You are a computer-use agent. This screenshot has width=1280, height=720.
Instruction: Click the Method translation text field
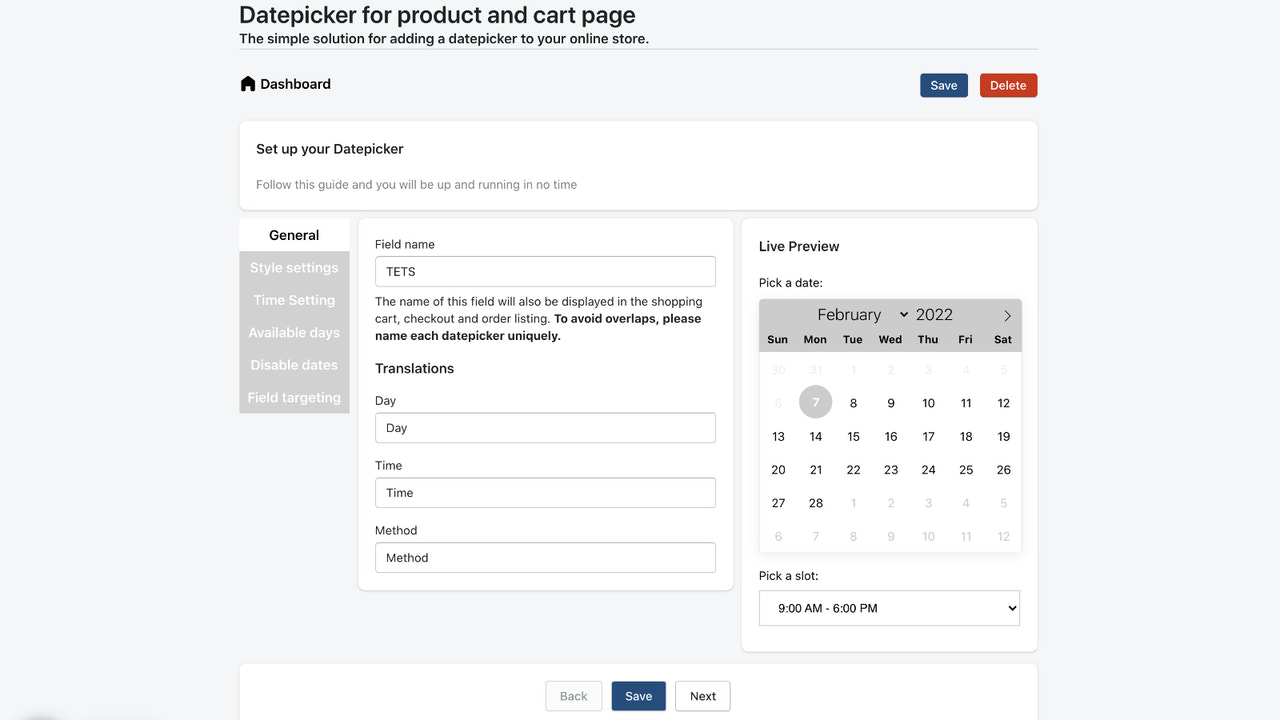(x=545, y=557)
